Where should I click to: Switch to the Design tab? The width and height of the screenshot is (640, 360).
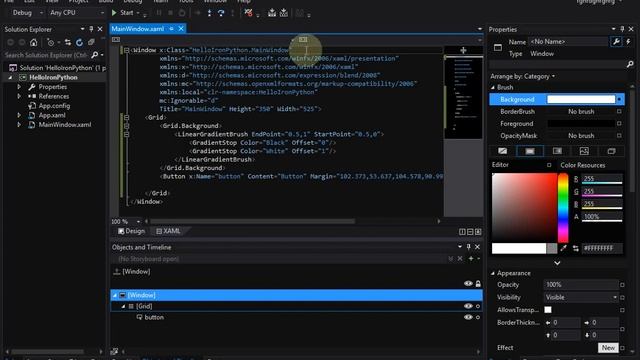tap(131, 231)
